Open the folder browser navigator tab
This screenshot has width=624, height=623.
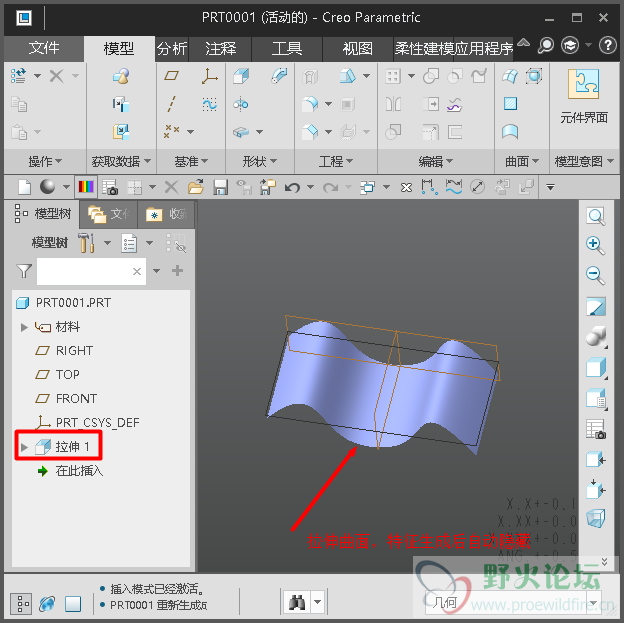pos(108,215)
